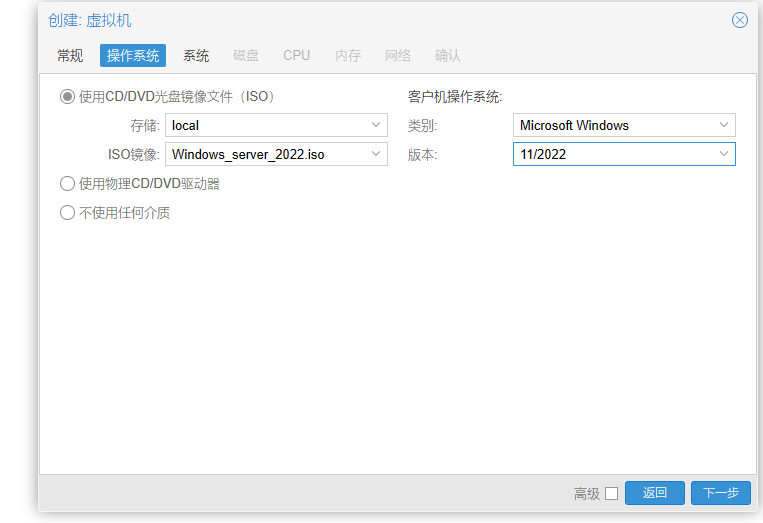Select the 操作系统 tab

[133, 55]
